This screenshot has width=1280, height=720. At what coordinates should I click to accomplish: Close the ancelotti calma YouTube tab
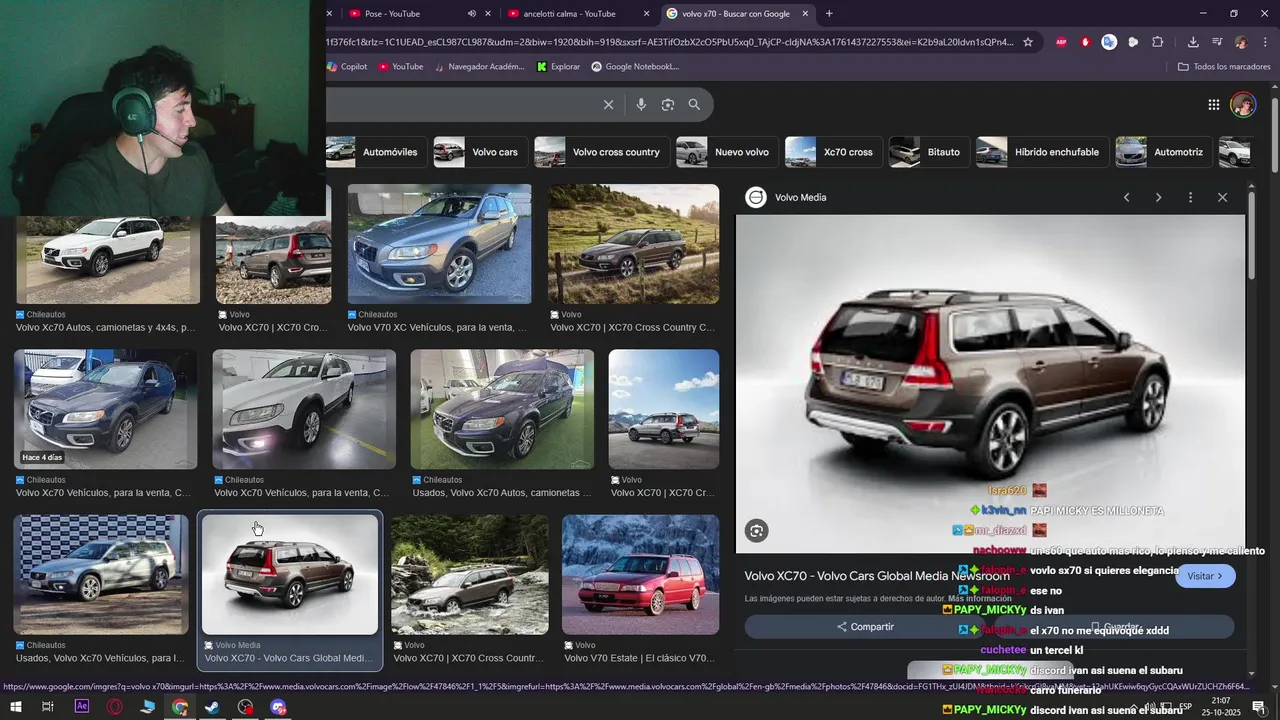point(646,13)
